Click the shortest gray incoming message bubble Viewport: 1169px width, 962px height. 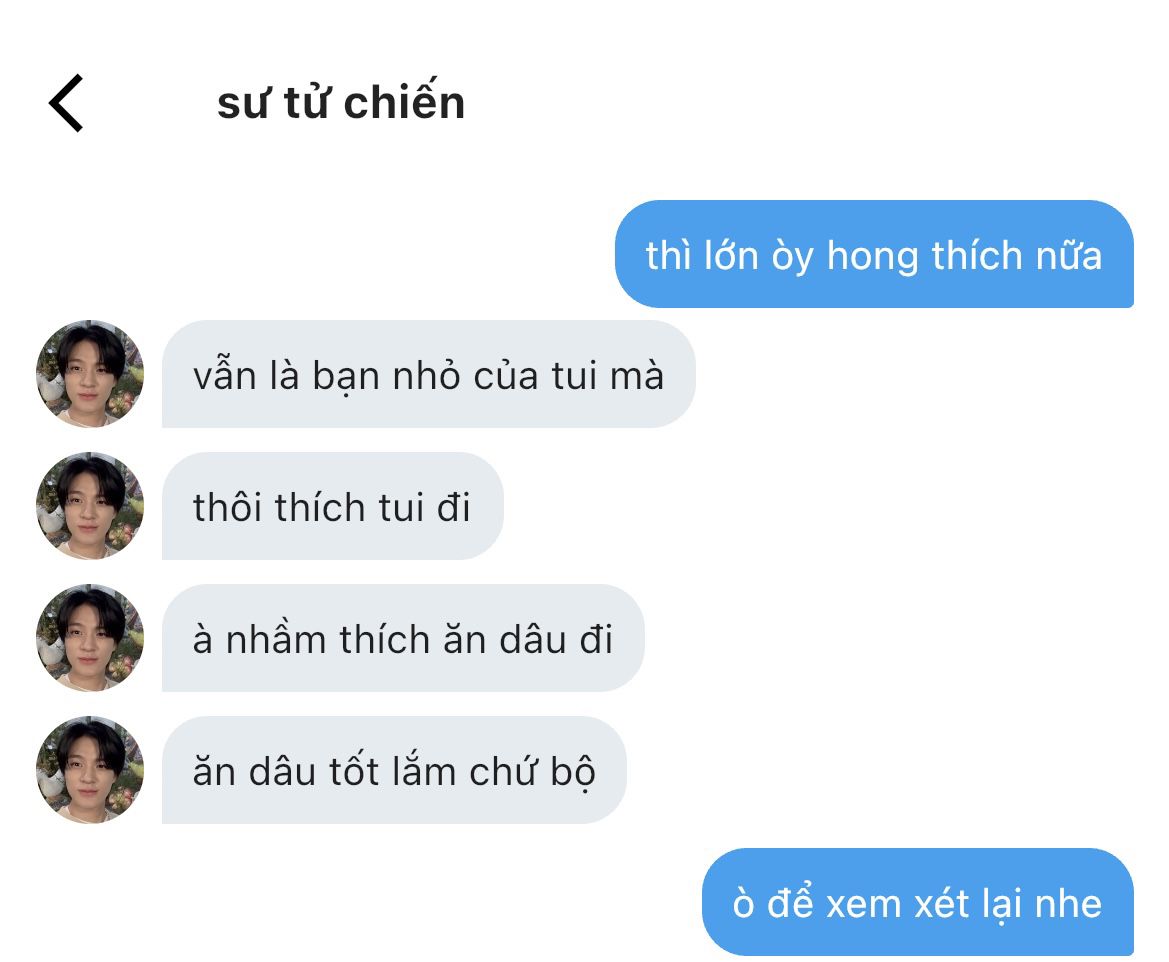click(333, 506)
